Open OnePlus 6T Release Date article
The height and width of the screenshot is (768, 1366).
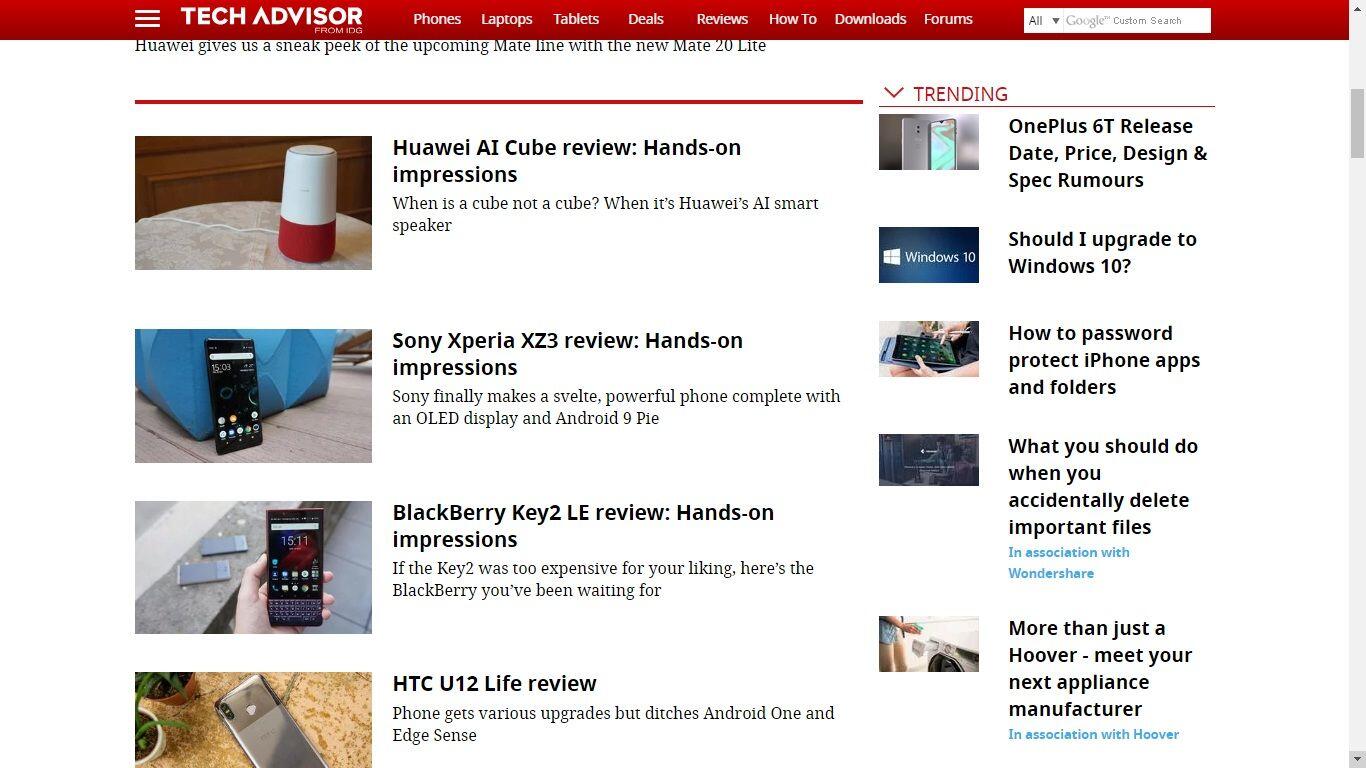(x=1108, y=153)
